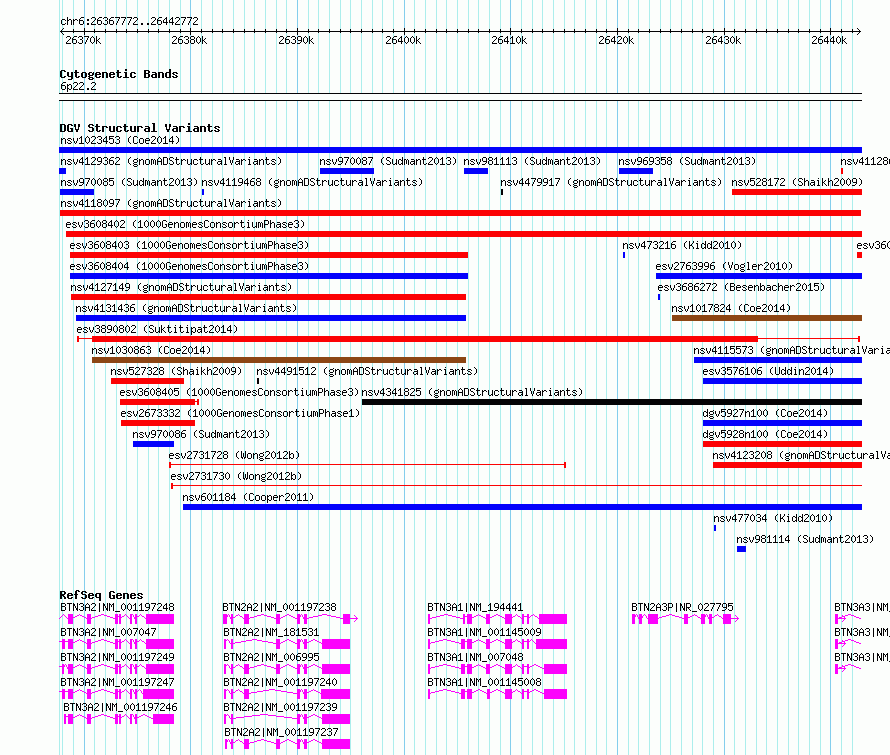Open variant nsv4129362 gnomAD label
The image size is (890, 755).
coord(171,161)
